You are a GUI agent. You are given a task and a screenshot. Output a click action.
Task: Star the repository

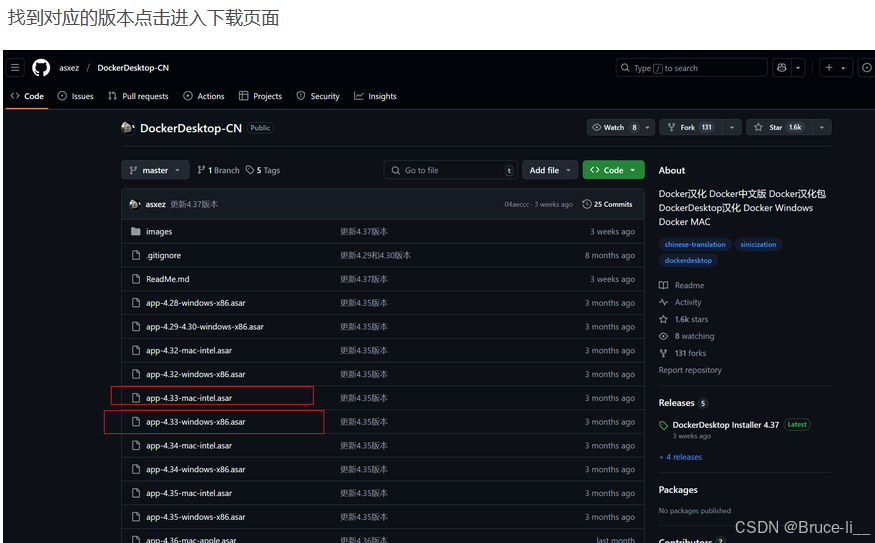tap(780, 127)
